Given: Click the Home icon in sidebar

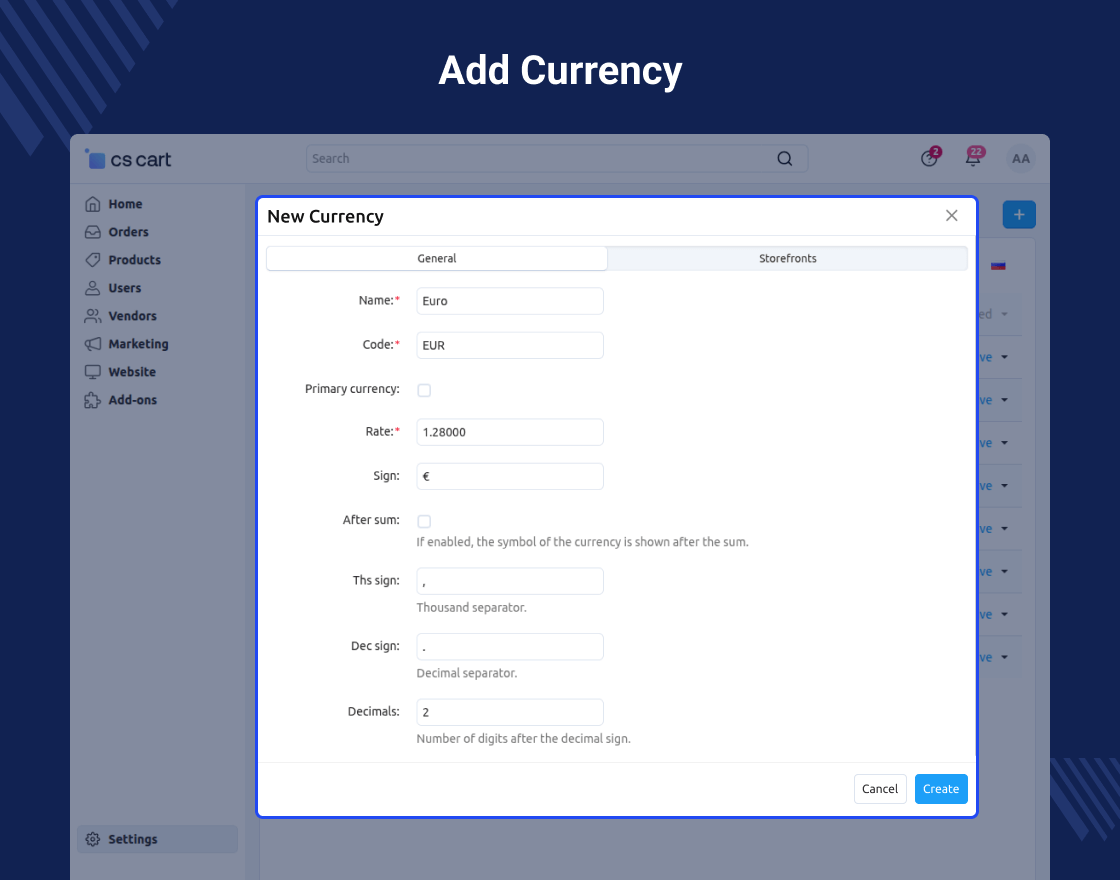Looking at the screenshot, I should coord(93,204).
